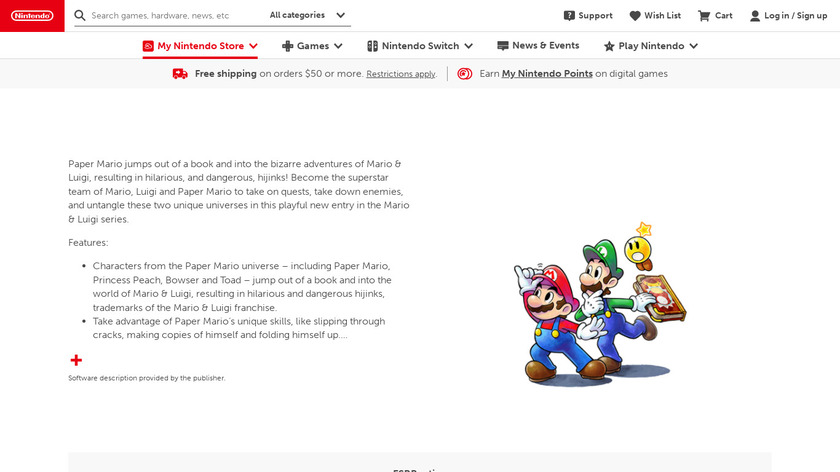This screenshot has width=840, height=472.
Task: Click the Log in user profile icon
Action: click(x=755, y=16)
